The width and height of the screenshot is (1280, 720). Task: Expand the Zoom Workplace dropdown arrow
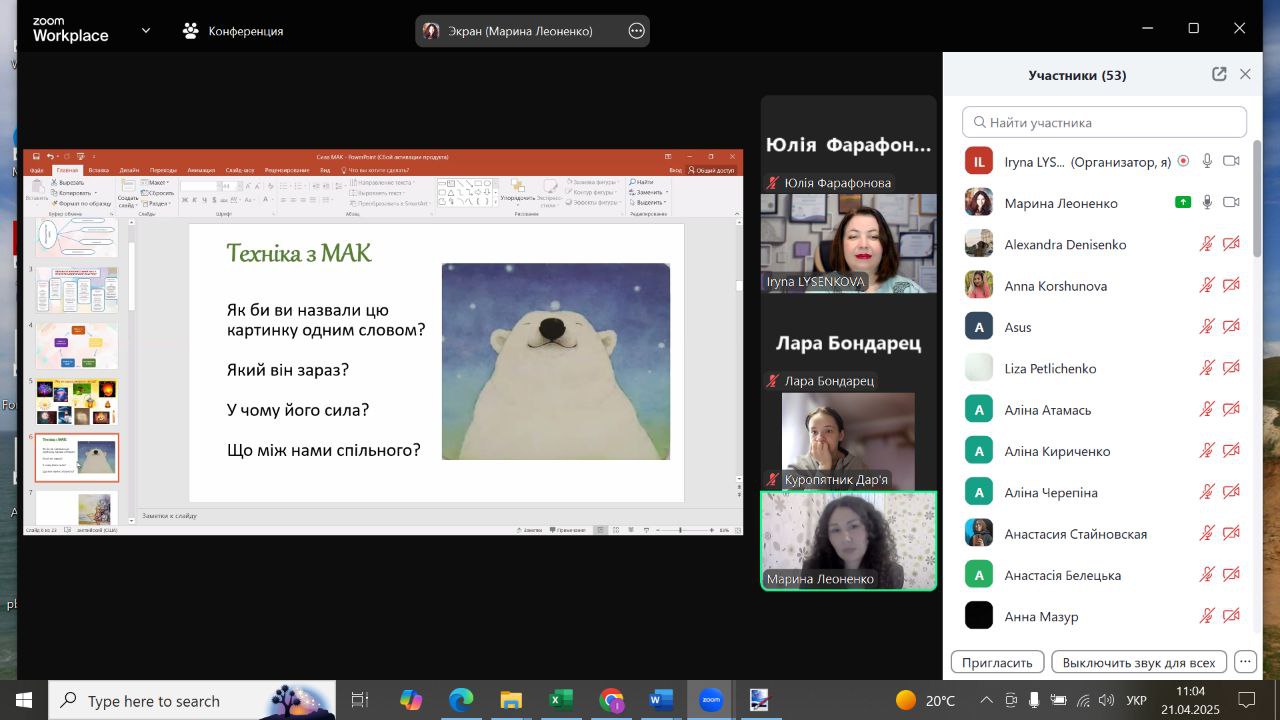[x=146, y=30]
